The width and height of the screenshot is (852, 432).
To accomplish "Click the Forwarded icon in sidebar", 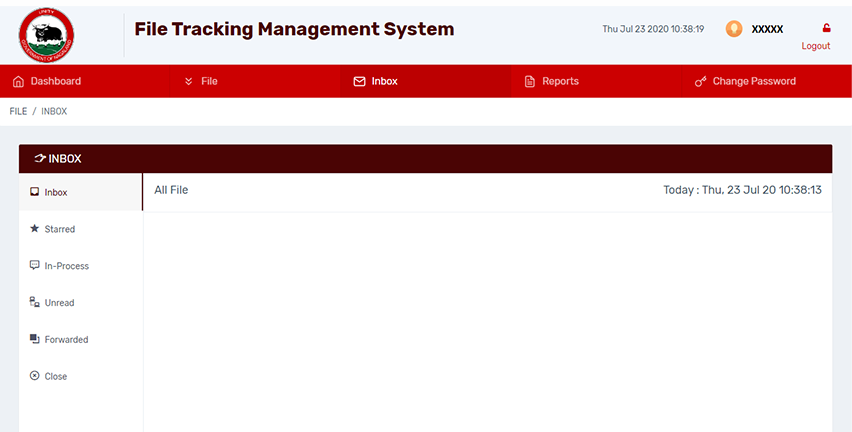I will pyautogui.click(x=35, y=339).
